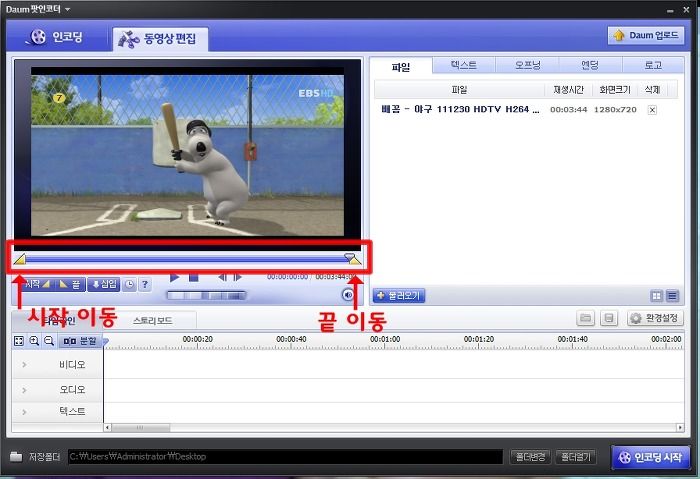
Task: Select the 파일 tab
Action: coord(400,67)
